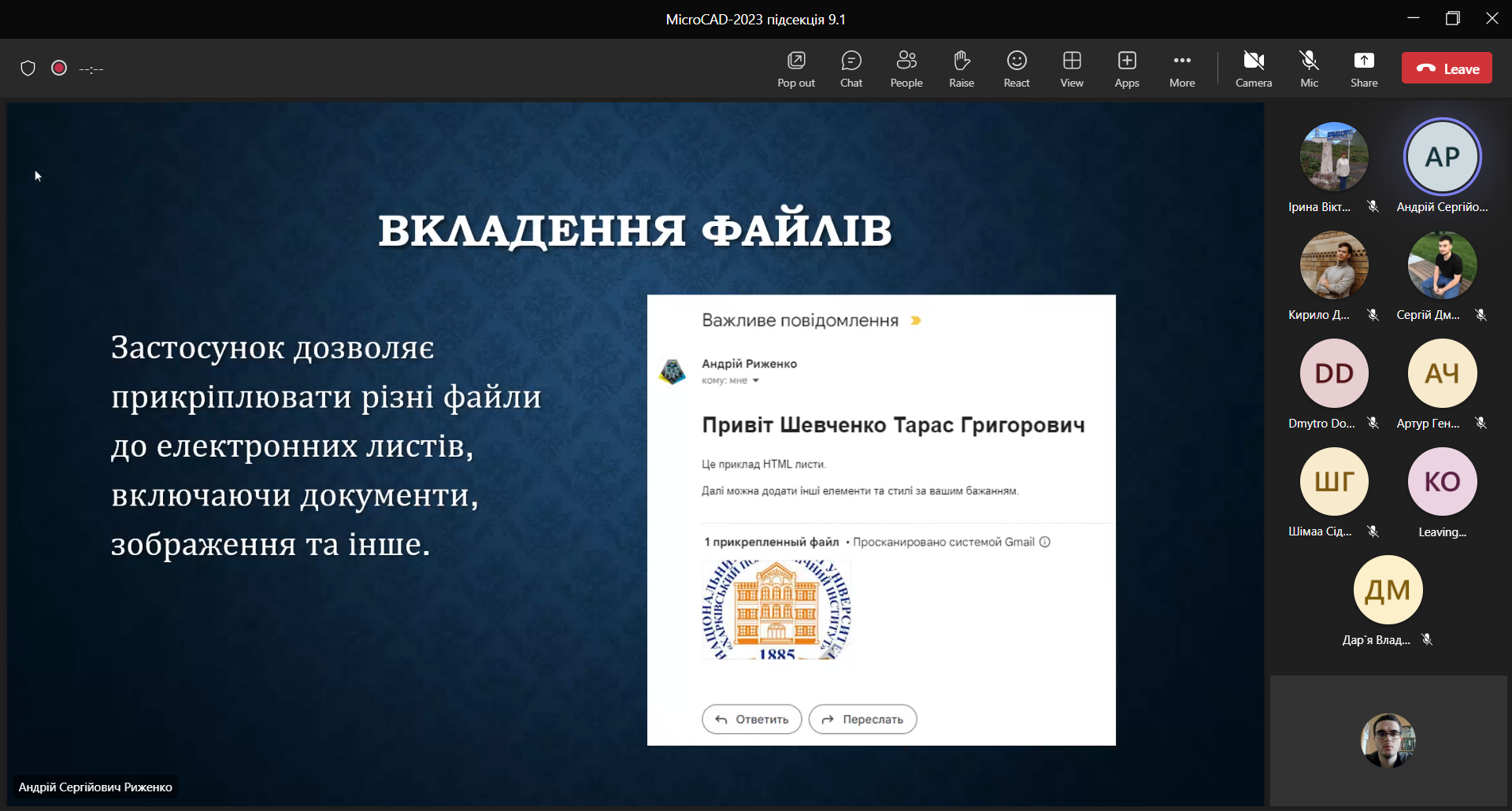
Task: Open the meeting Chat panel
Action: tap(850, 69)
